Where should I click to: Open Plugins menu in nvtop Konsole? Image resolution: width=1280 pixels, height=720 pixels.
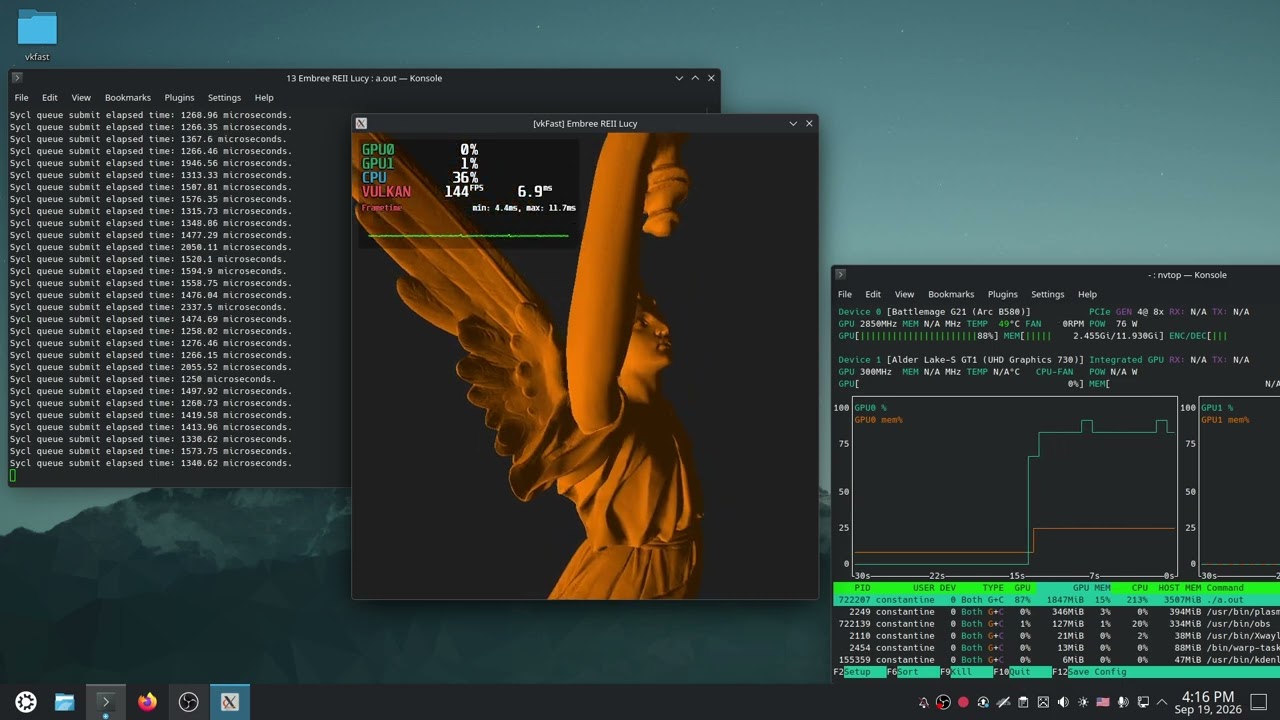(x=1003, y=295)
